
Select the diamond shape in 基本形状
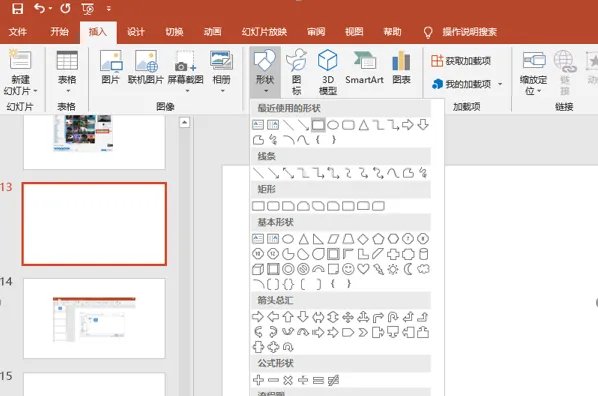363,239
